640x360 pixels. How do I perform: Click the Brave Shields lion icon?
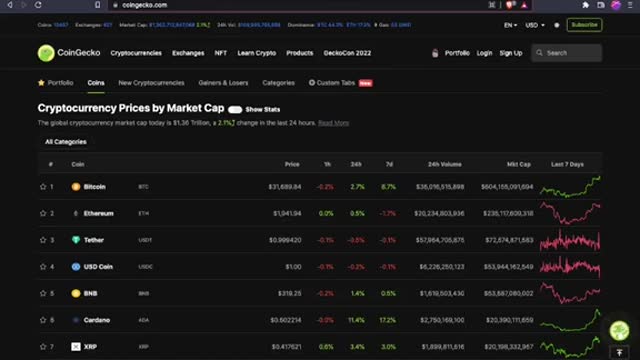point(510,5)
